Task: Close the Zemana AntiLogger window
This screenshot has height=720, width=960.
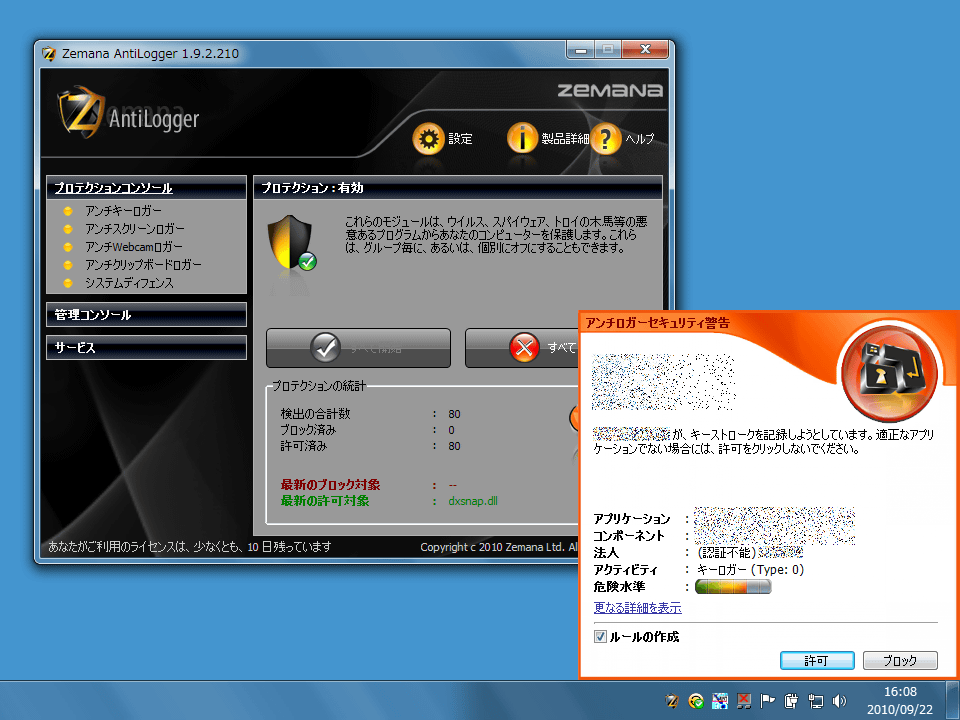Action: point(645,50)
